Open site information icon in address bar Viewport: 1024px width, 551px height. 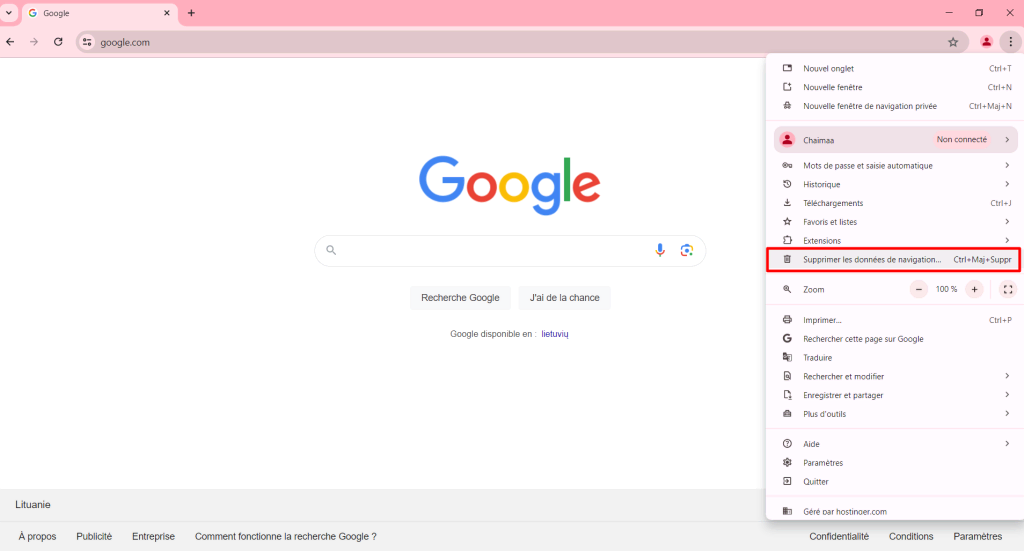[87, 42]
